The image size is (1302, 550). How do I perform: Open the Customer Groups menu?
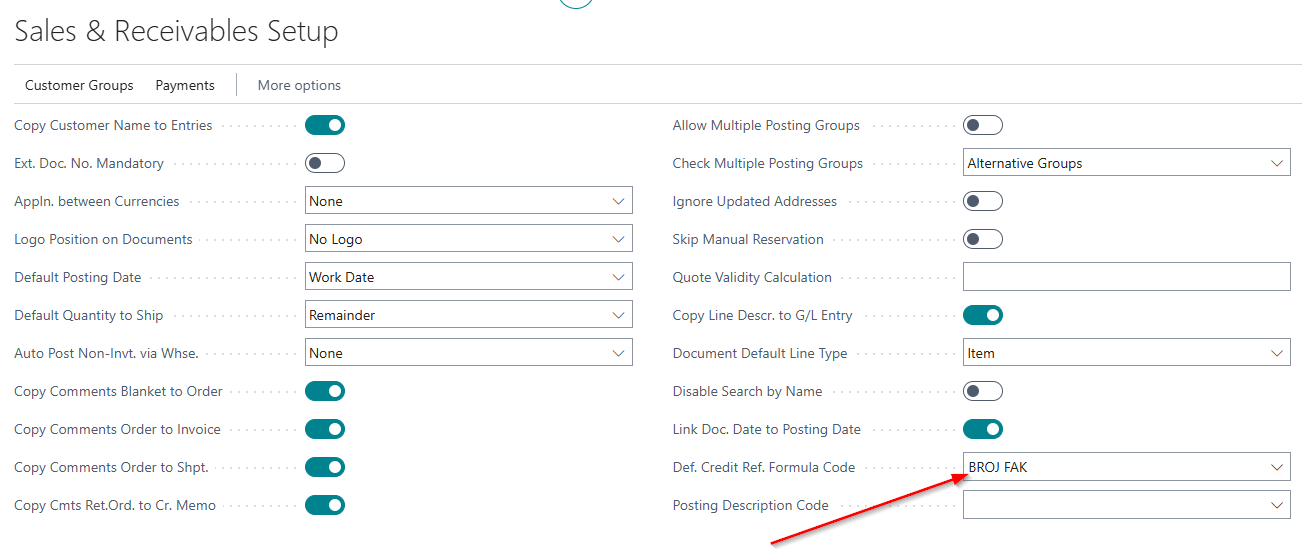click(79, 85)
